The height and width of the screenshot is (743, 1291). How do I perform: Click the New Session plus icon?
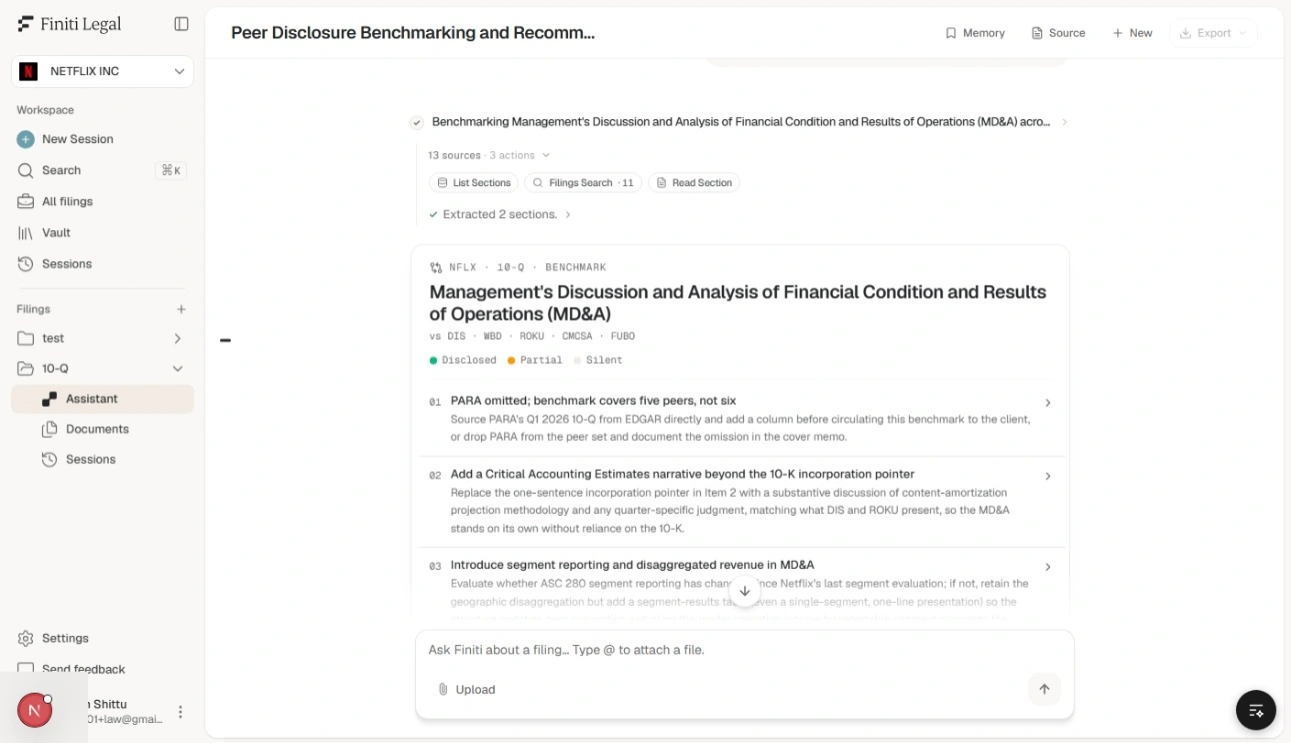click(x=25, y=139)
